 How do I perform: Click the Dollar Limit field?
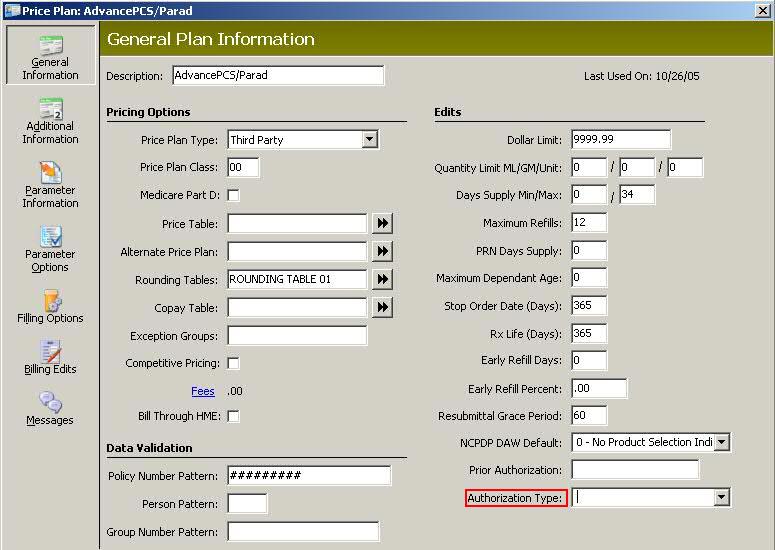pos(621,139)
